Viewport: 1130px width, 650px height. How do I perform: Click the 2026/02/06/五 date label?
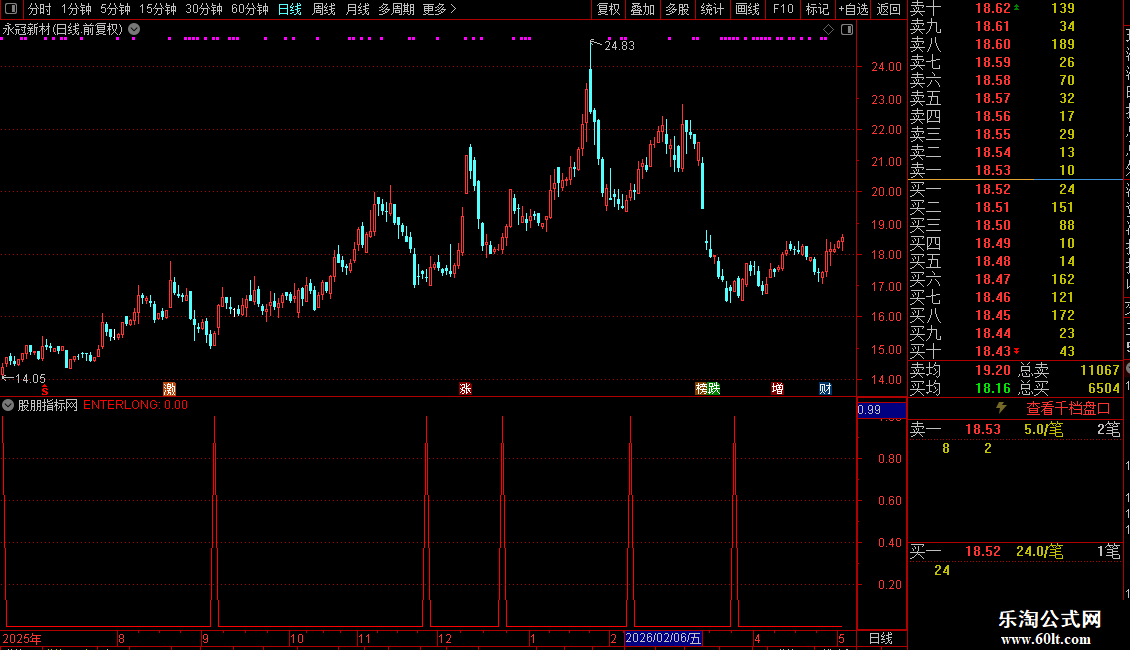663,638
